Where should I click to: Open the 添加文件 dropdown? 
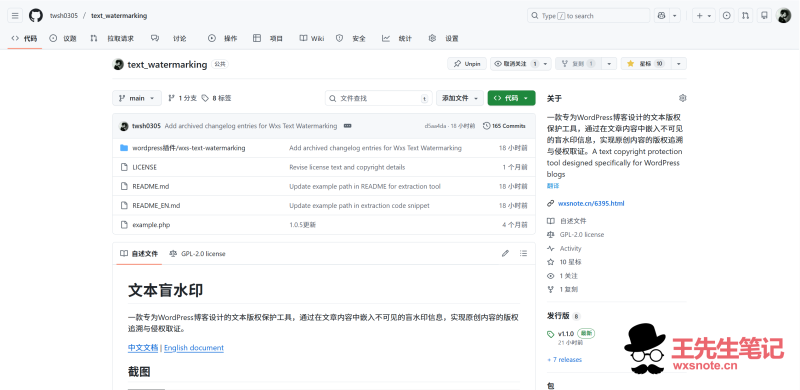coord(460,98)
